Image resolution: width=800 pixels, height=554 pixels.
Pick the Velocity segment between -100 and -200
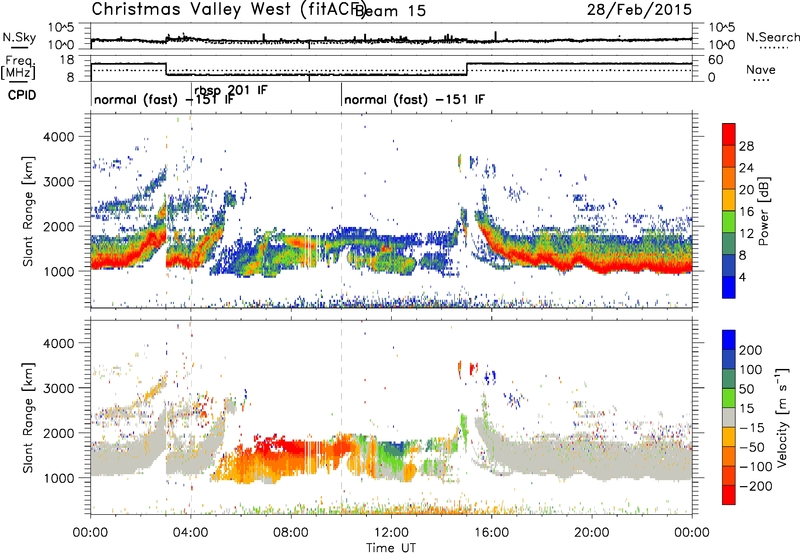729,475
